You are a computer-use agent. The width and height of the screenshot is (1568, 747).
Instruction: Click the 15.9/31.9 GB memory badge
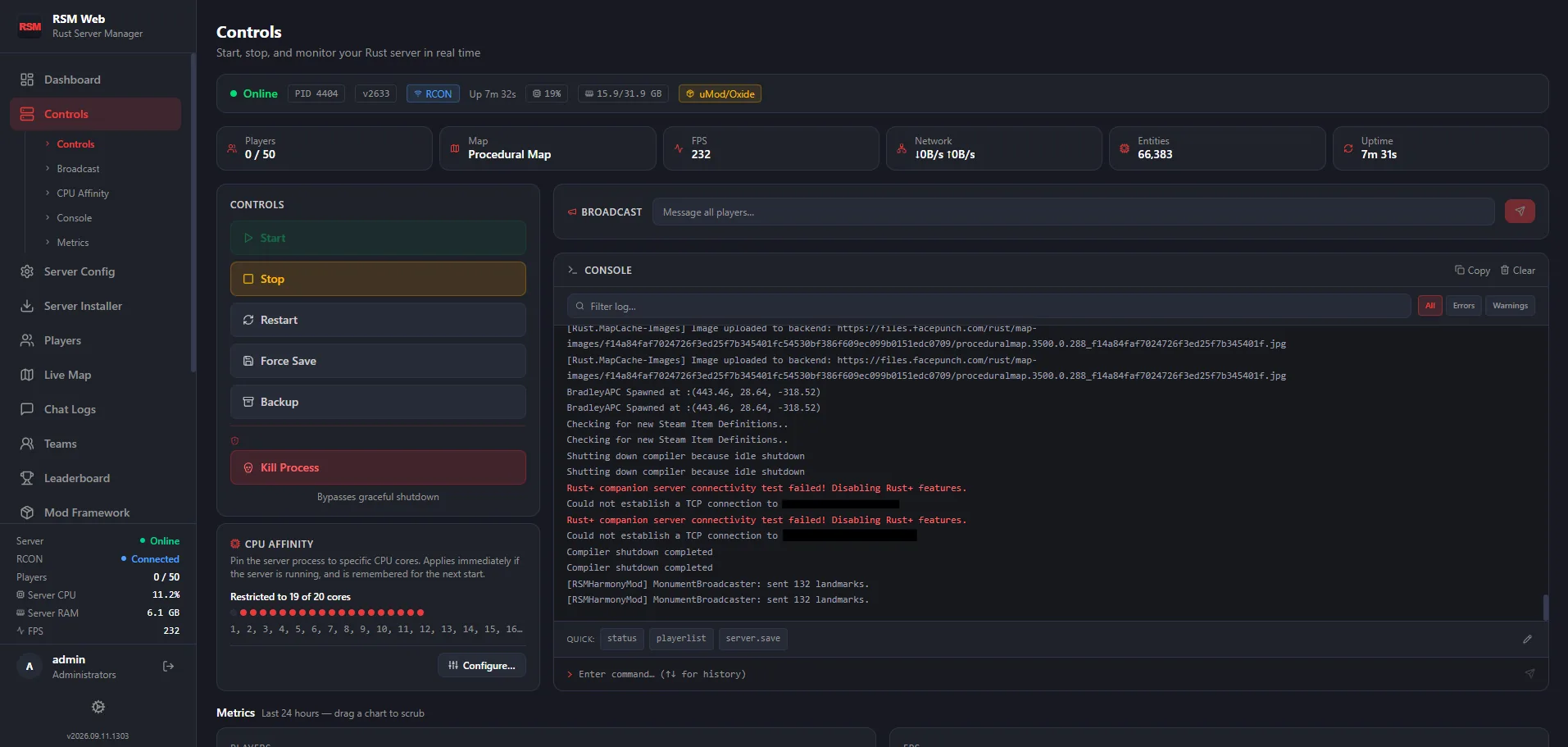click(623, 93)
